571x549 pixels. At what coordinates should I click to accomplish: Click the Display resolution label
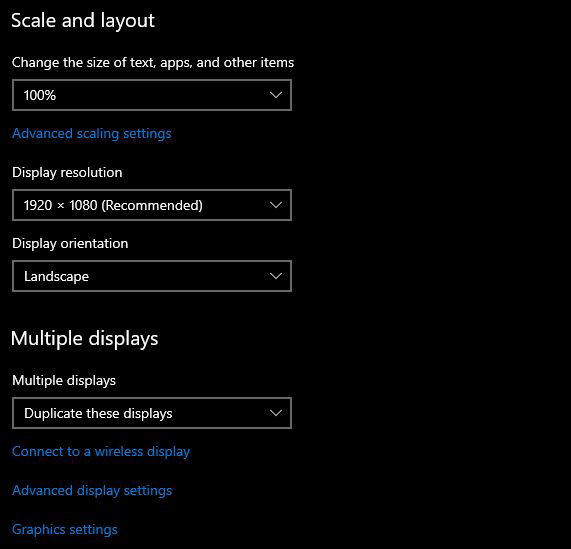[x=67, y=173]
